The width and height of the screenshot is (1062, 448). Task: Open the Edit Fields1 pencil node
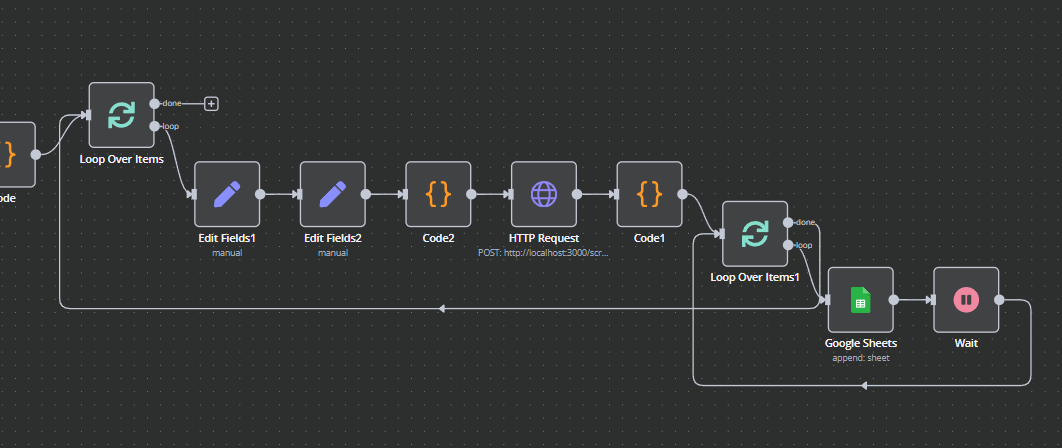click(x=227, y=194)
